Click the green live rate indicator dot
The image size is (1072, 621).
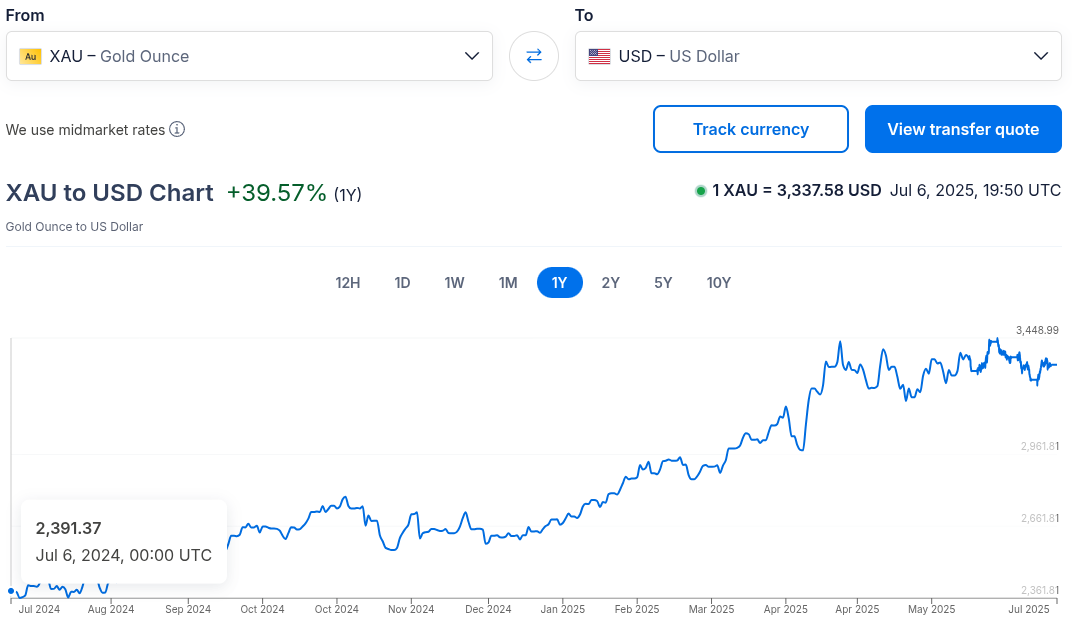click(700, 190)
